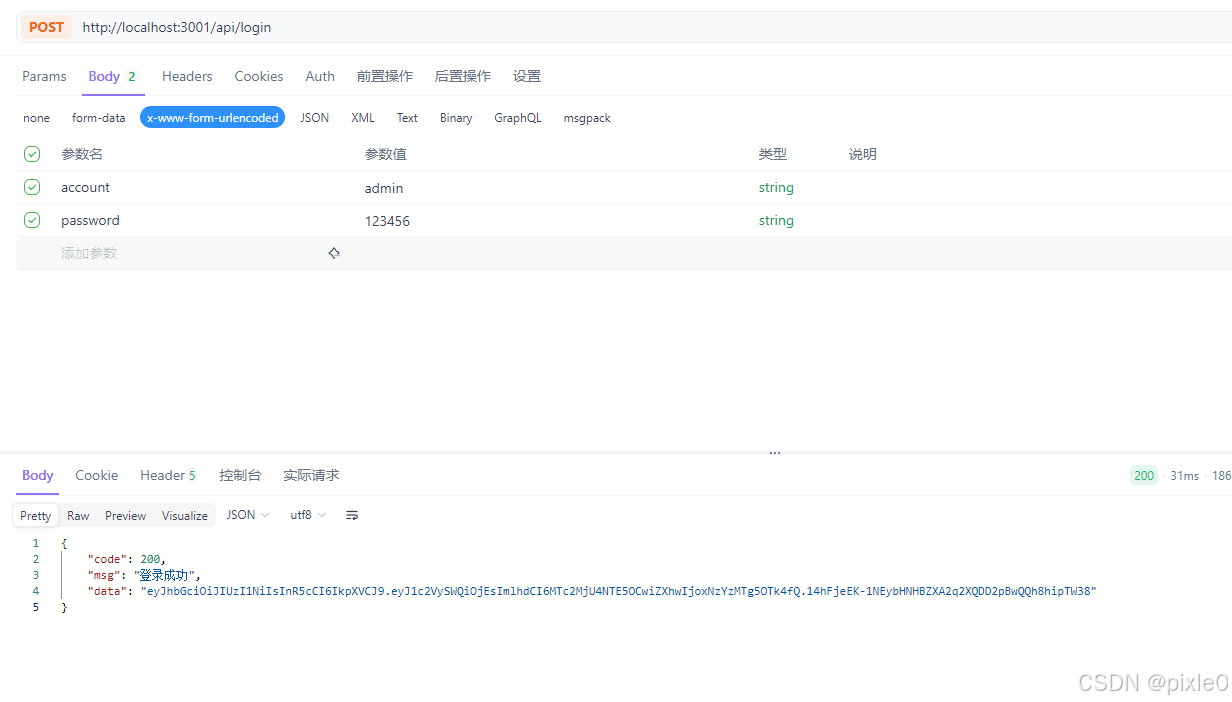Image resolution: width=1232 pixels, height=702 pixels.
Task: Select the x-www-form-urlencoded highlighted option
Action: (212, 117)
